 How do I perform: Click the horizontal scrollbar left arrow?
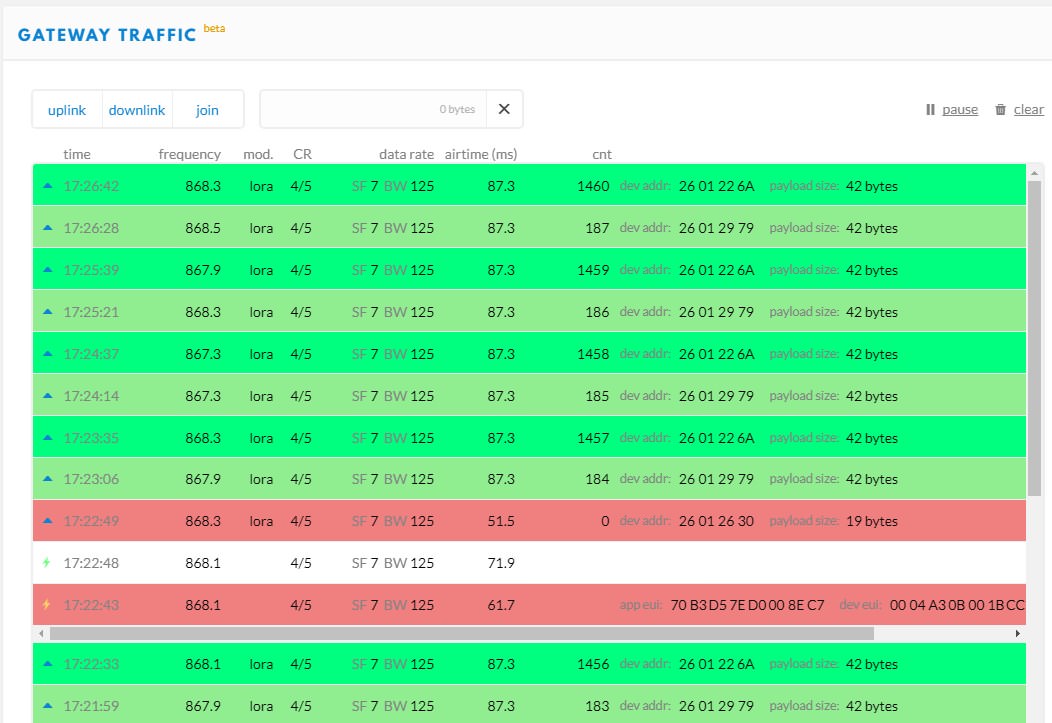coord(42,633)
